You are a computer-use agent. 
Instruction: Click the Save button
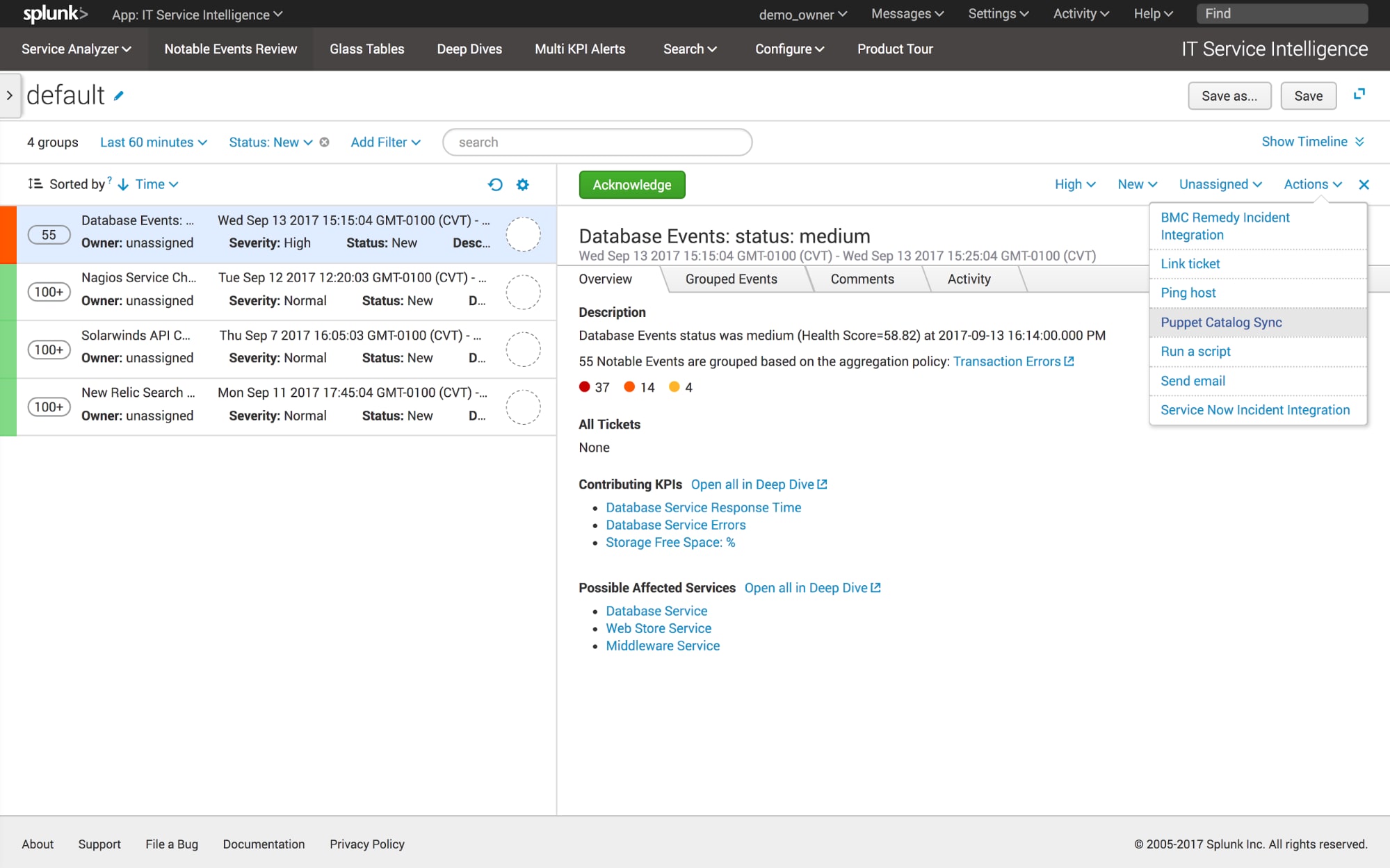(1308, 96)
